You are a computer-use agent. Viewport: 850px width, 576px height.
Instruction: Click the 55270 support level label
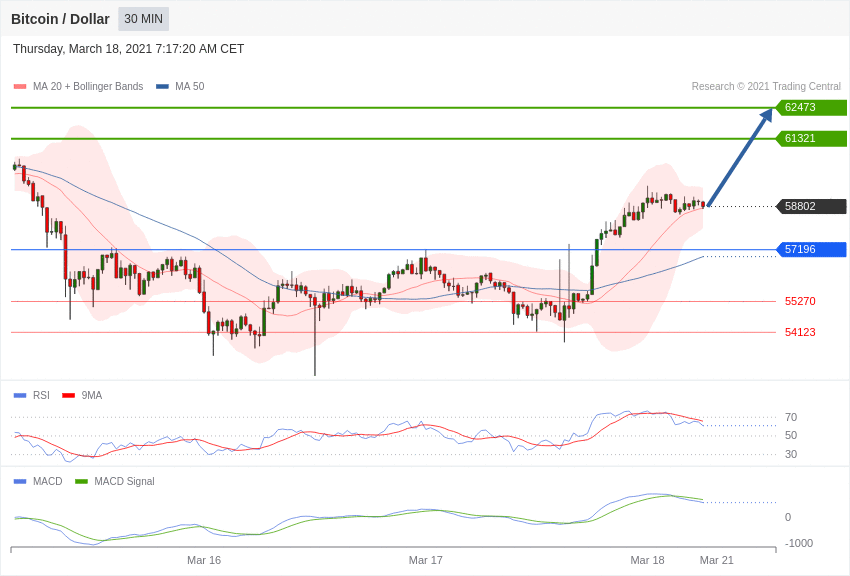800,301
